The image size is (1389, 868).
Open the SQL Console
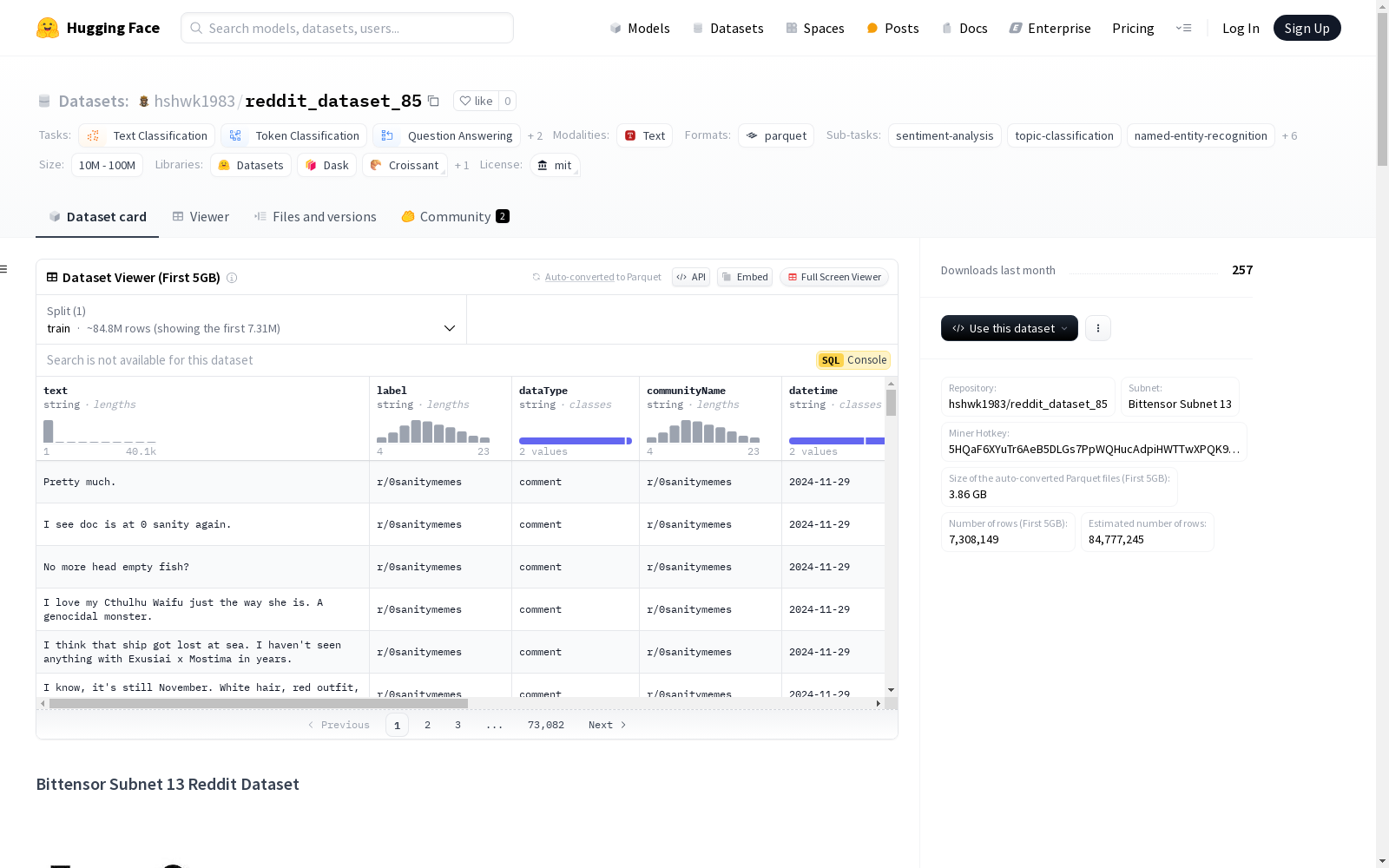tap(853, 360)
